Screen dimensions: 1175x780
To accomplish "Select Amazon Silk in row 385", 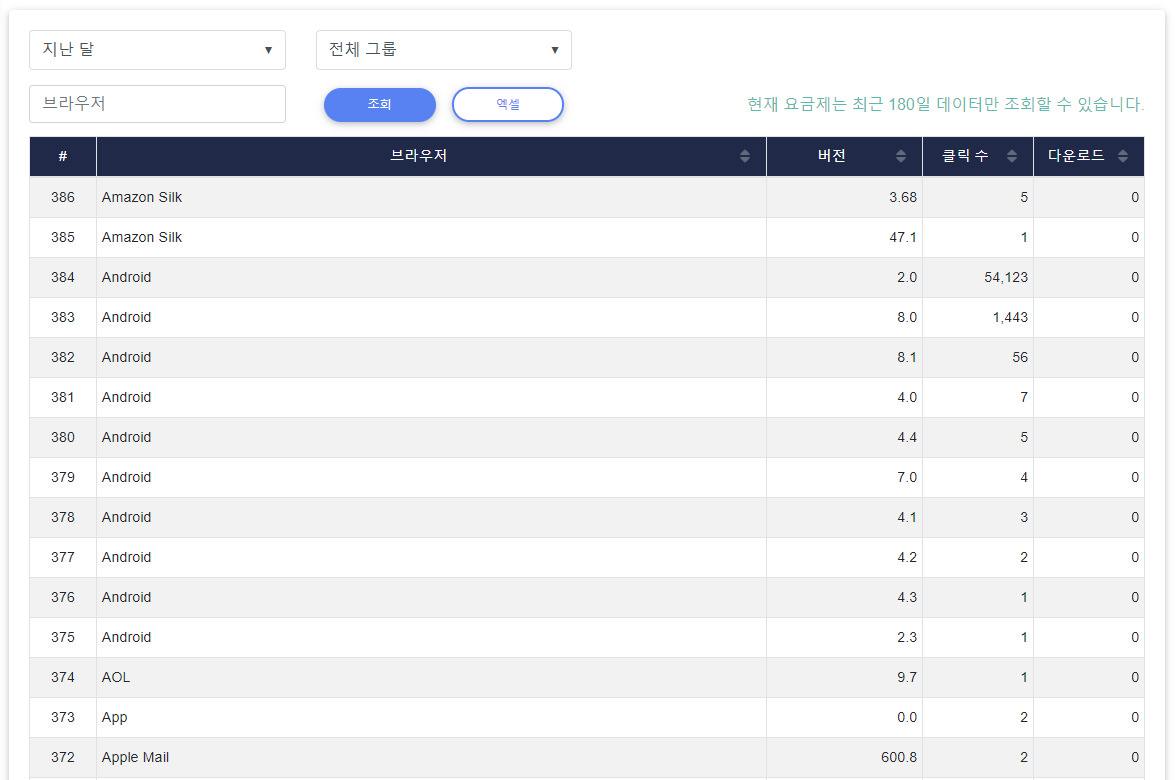I will [x=142, y=237].
